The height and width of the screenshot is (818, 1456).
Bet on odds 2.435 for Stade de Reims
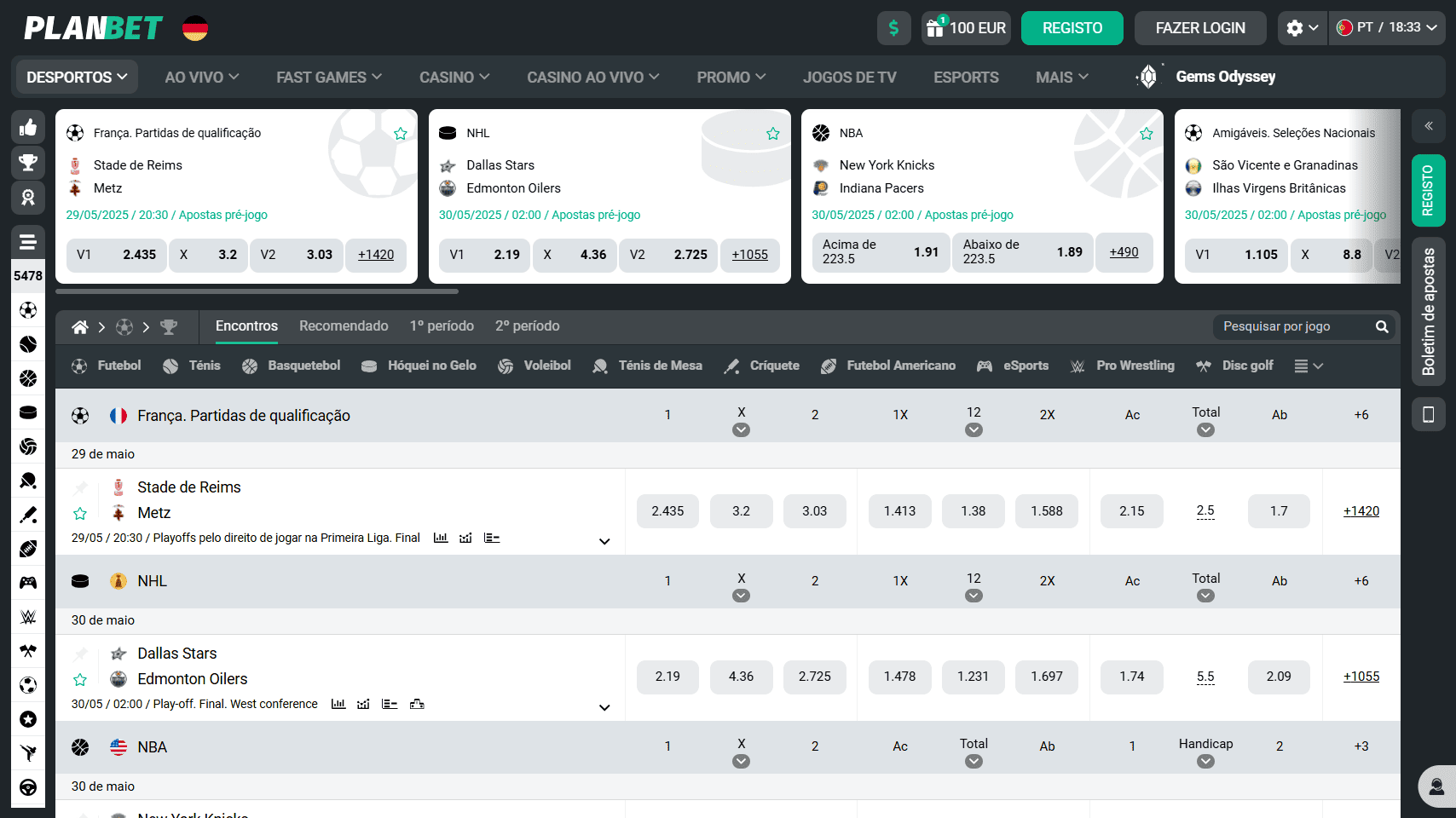click(x=667, y=511)
